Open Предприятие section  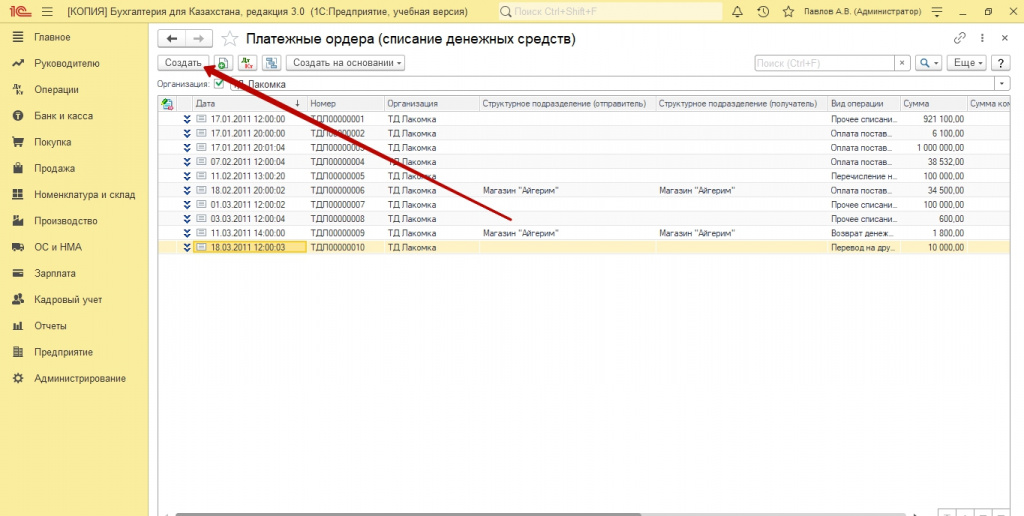[63, 352]
